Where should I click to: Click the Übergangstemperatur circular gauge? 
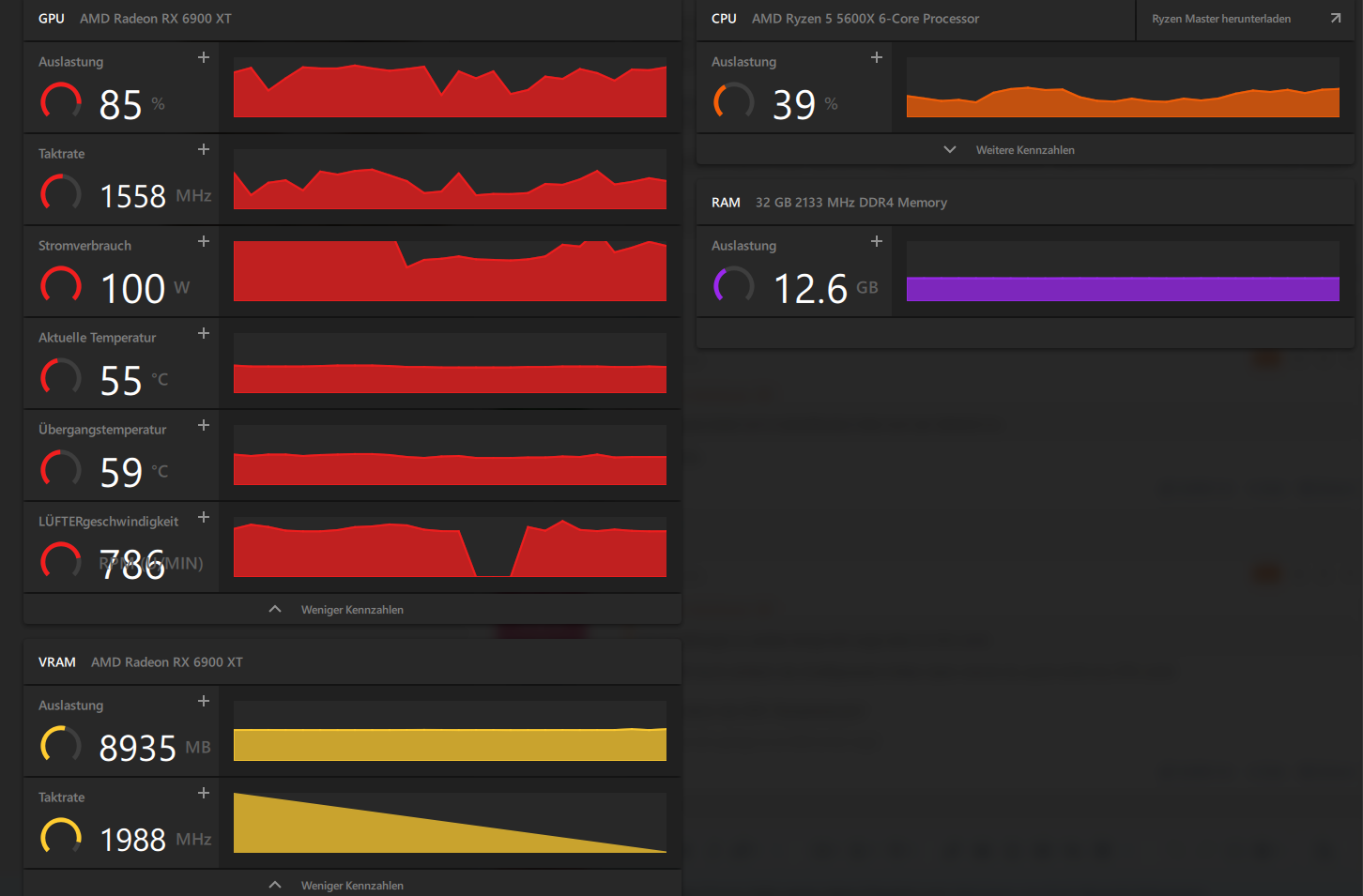click(x=61, y=469)
